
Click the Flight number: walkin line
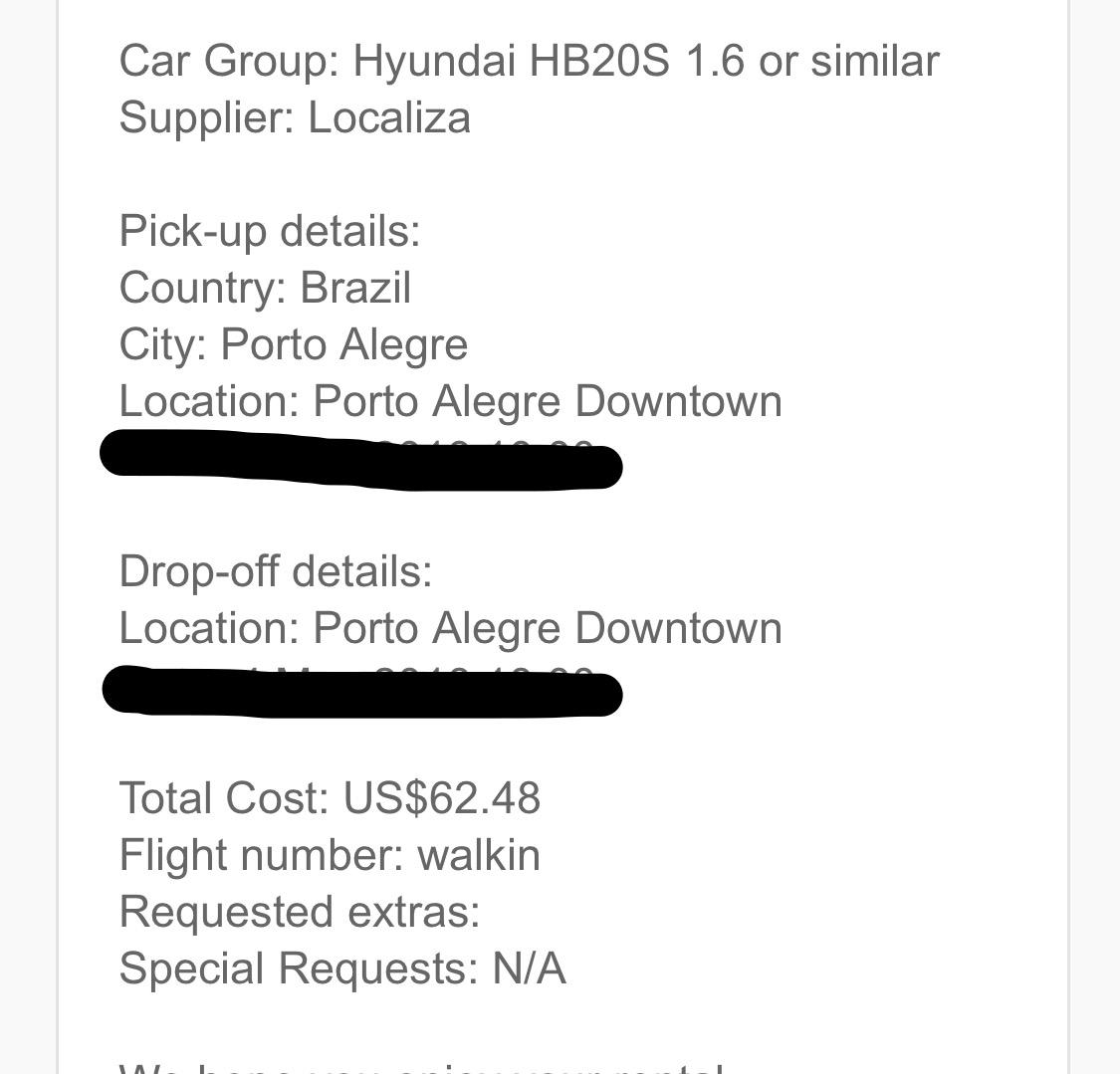point(330,855)
